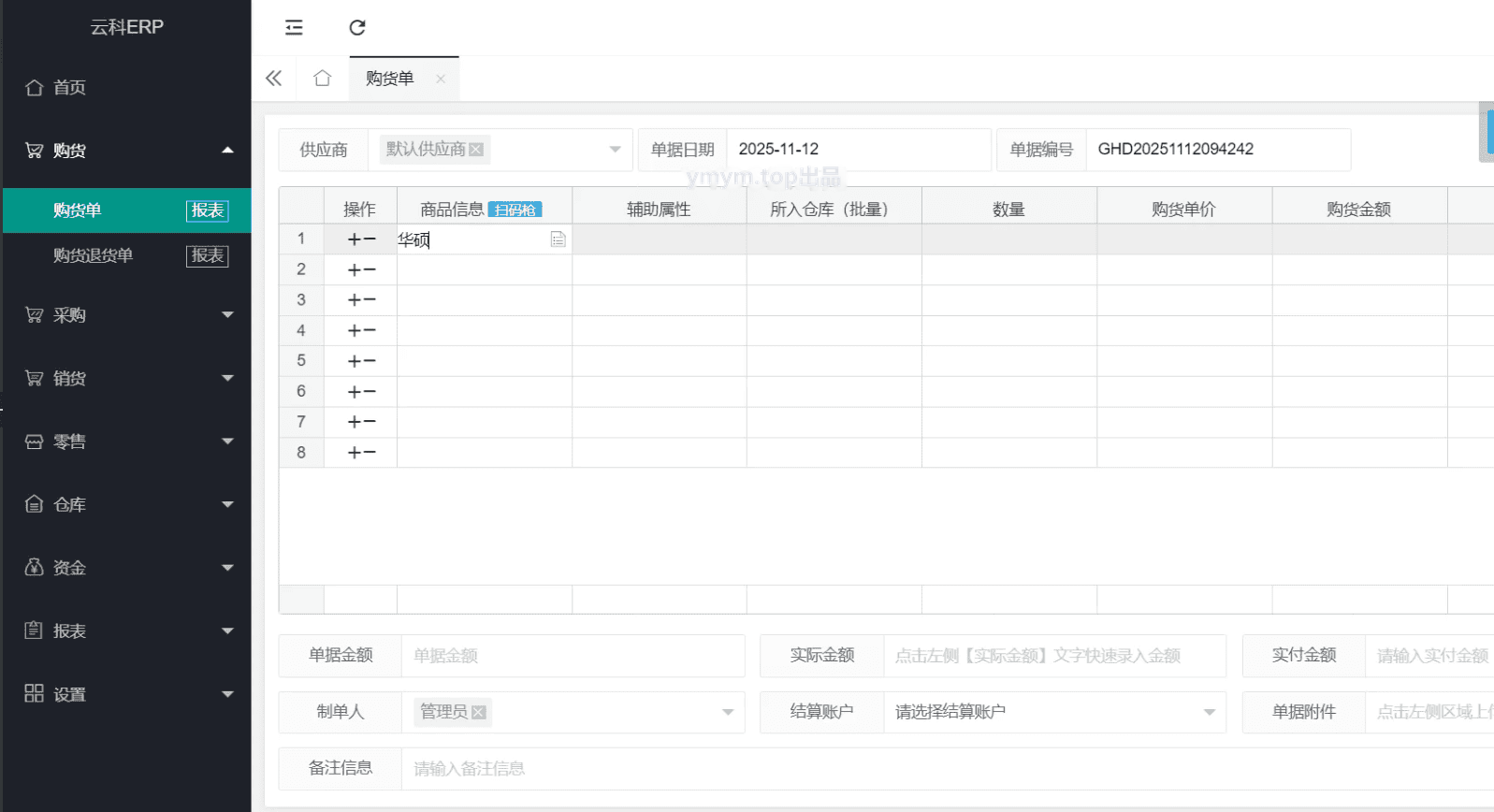1494x812 pixels.
Task: Click the 扫码枪 scan button
Action: [515, 210]
